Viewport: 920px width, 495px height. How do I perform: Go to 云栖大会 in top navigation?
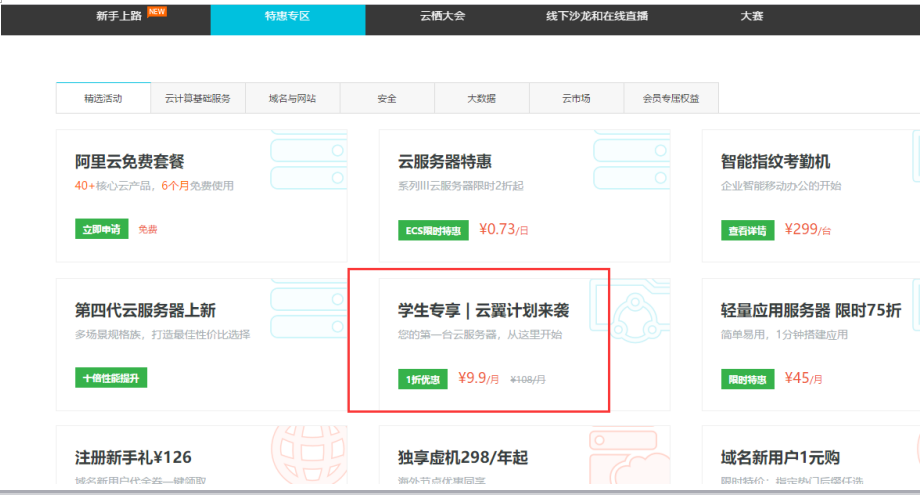click(442, 16)
